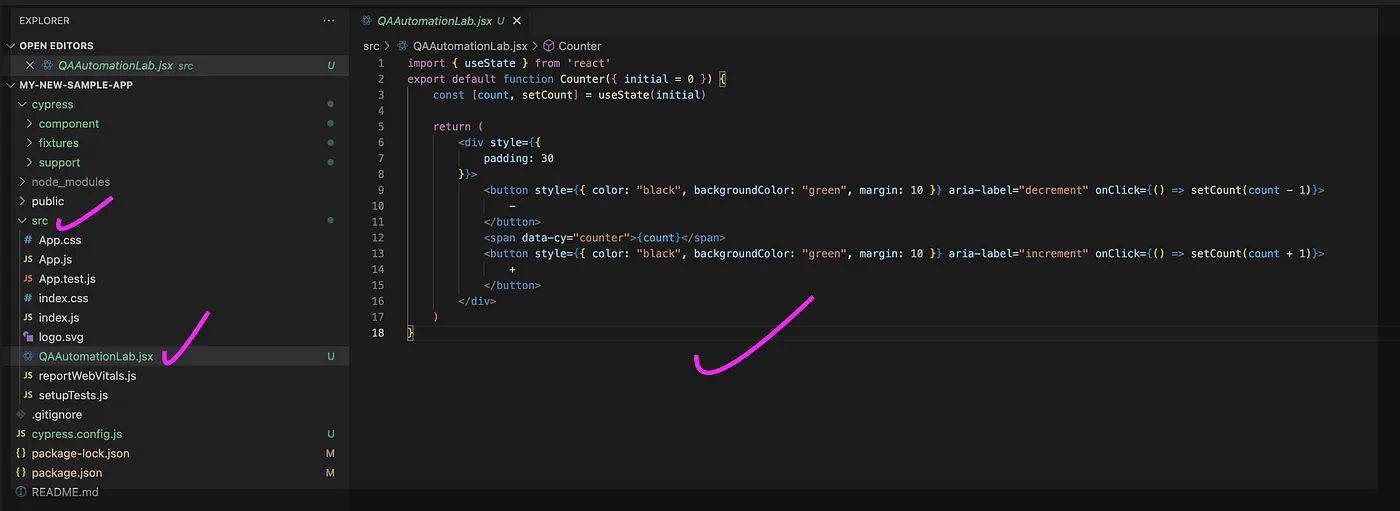Click the JS icon beside App.js

(x=28, y=259)
